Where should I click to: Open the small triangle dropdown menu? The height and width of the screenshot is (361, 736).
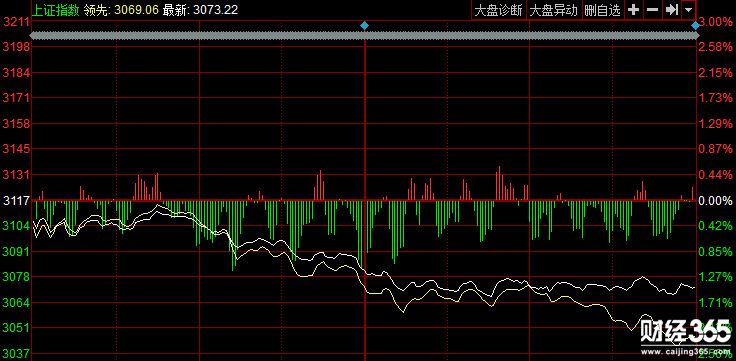point(689,10)
